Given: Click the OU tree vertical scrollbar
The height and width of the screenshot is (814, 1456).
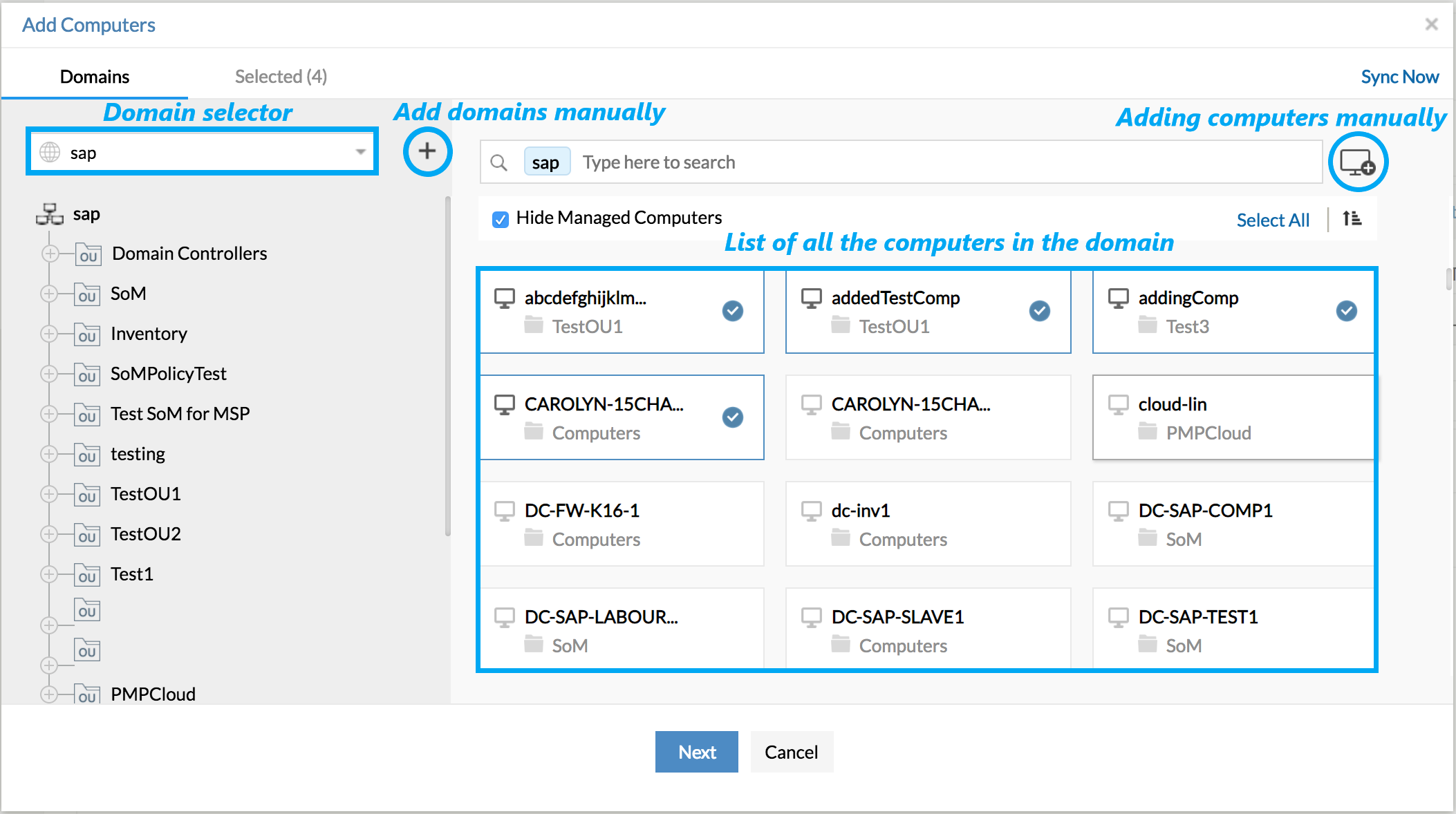Looking at the screenshot, I should (x=448, y=366).
